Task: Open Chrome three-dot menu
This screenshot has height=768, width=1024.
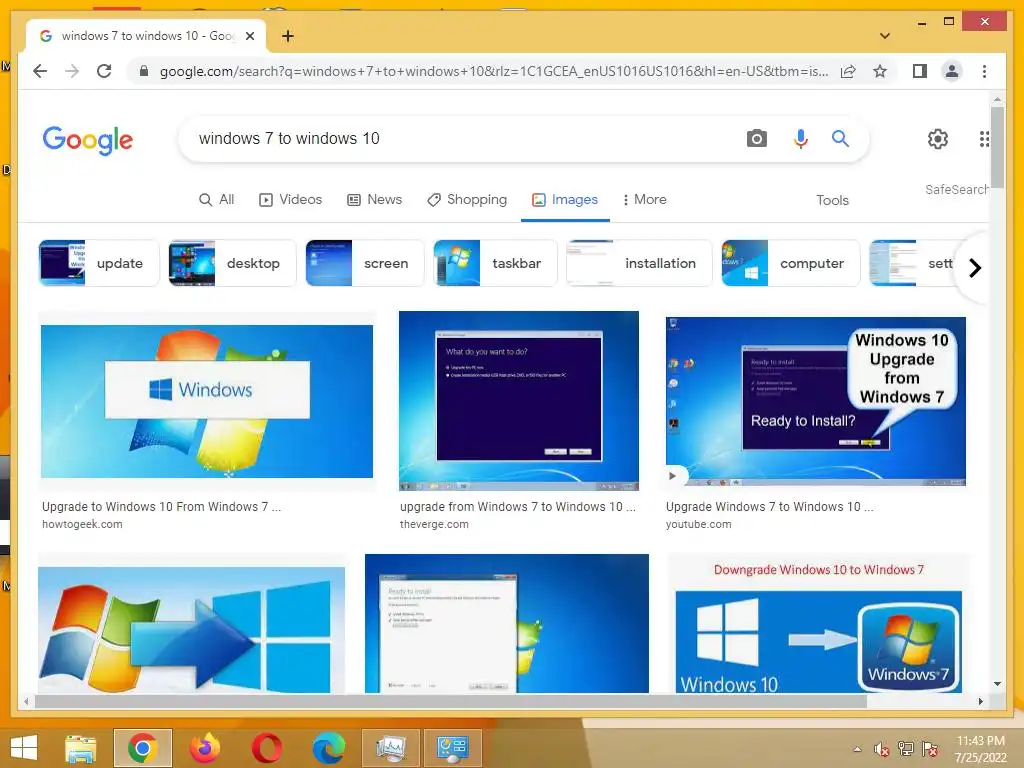Action: tap(984, 71)
